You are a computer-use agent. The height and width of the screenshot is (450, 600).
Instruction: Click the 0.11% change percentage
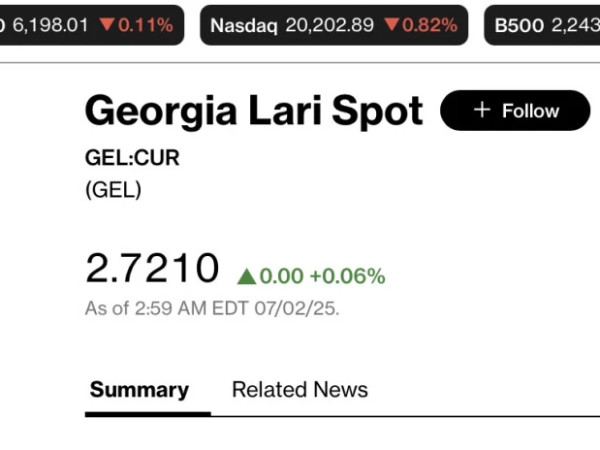(x=145, y=25)
